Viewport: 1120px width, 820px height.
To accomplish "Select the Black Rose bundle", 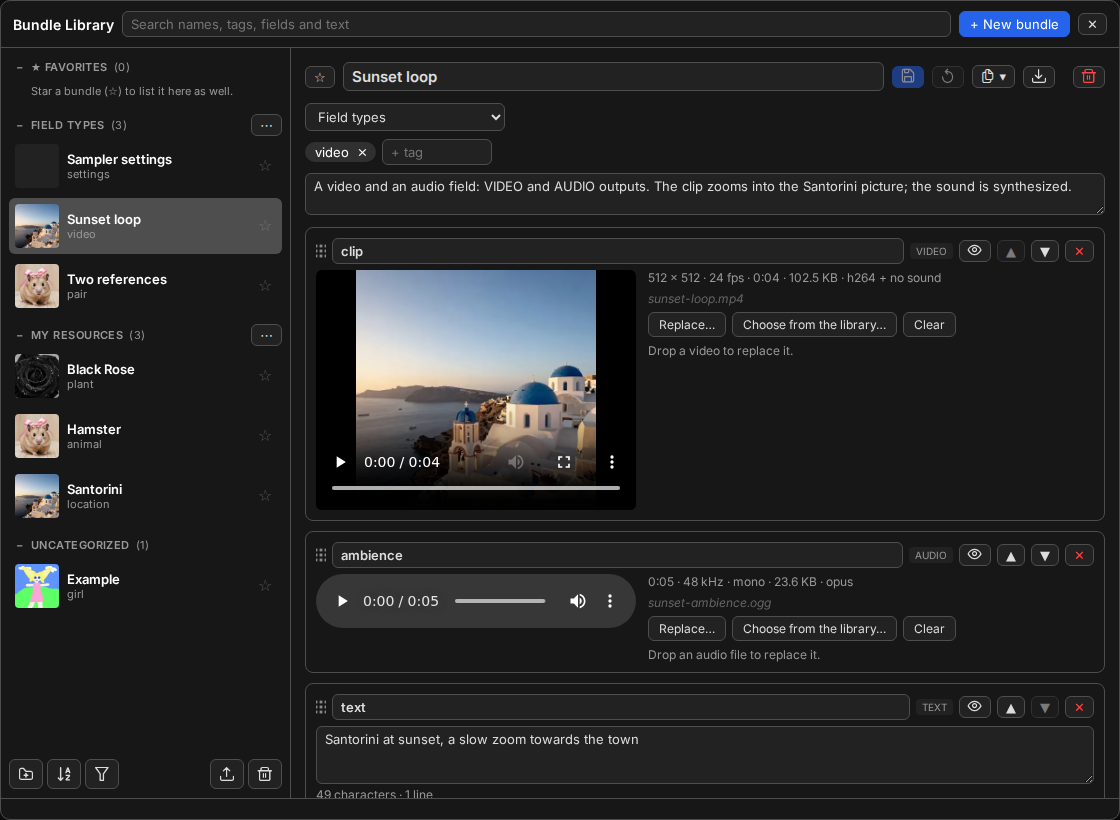I will pyautogui.click(x=145, y=376).
